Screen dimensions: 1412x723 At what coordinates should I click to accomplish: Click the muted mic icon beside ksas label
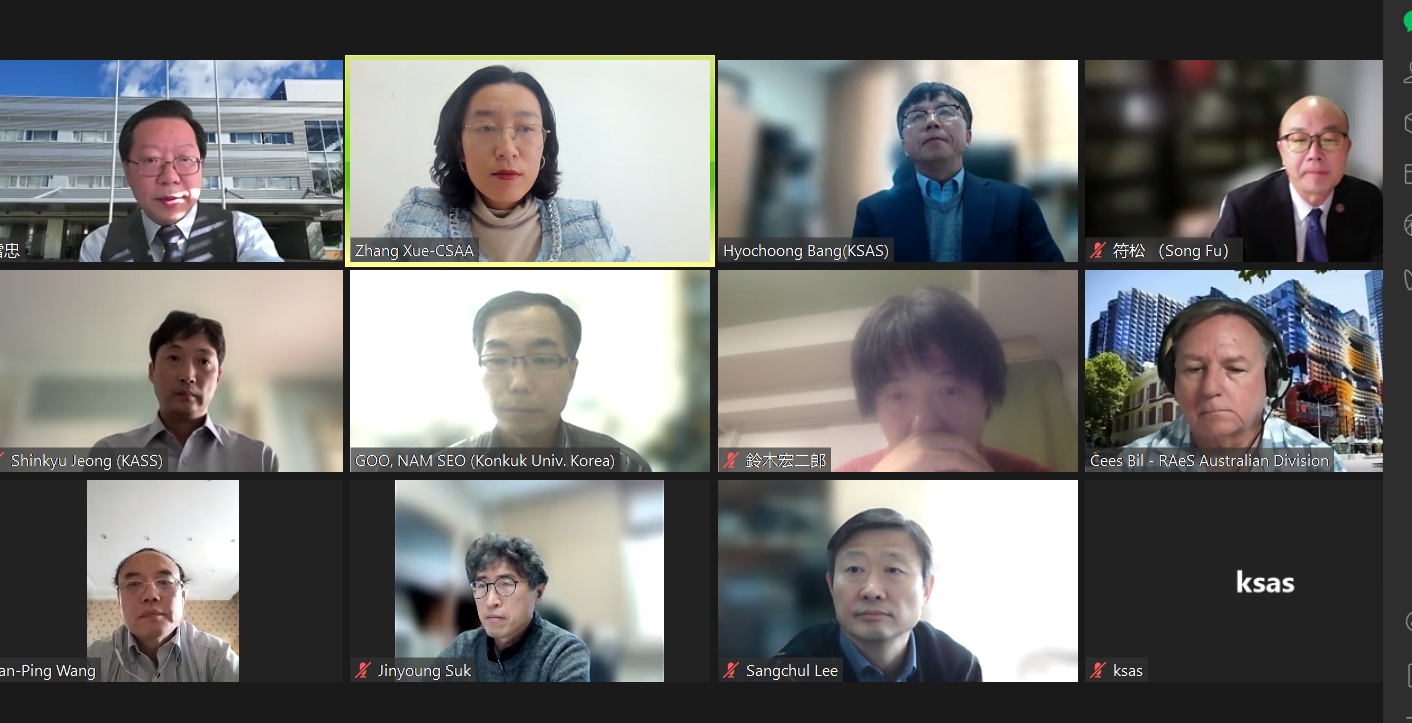click(1098, 671)
